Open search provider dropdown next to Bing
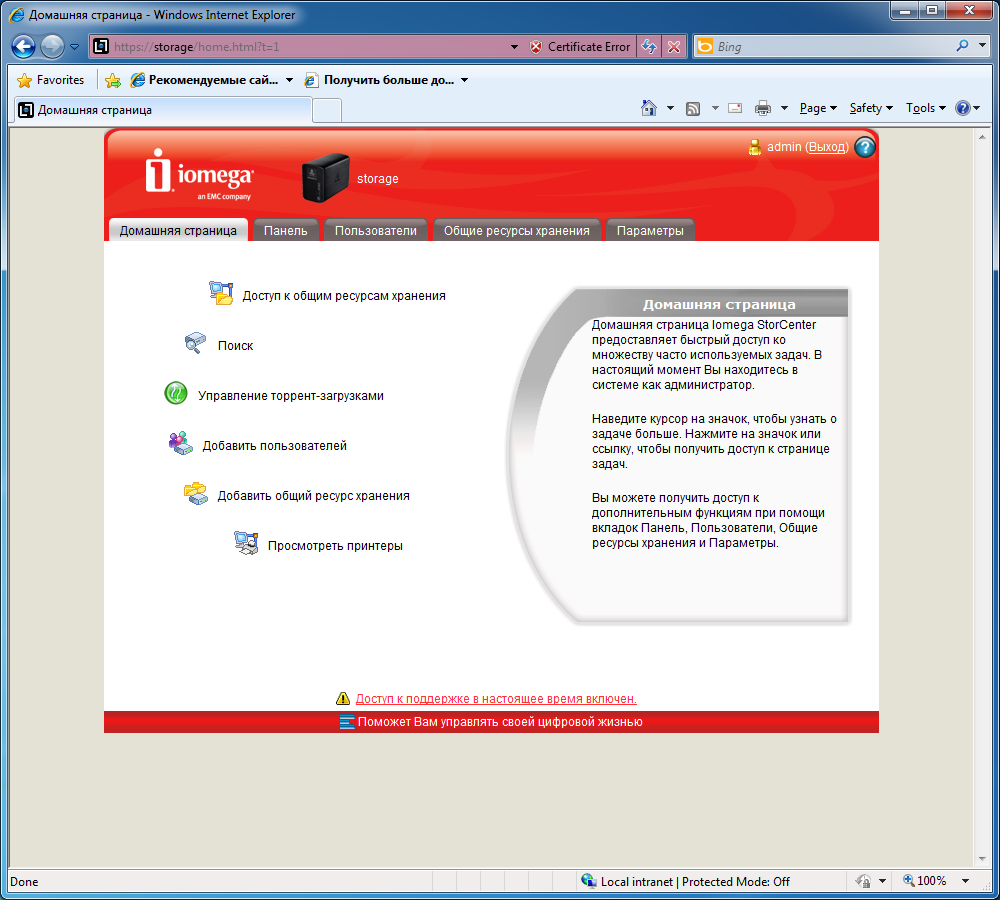 983,46
